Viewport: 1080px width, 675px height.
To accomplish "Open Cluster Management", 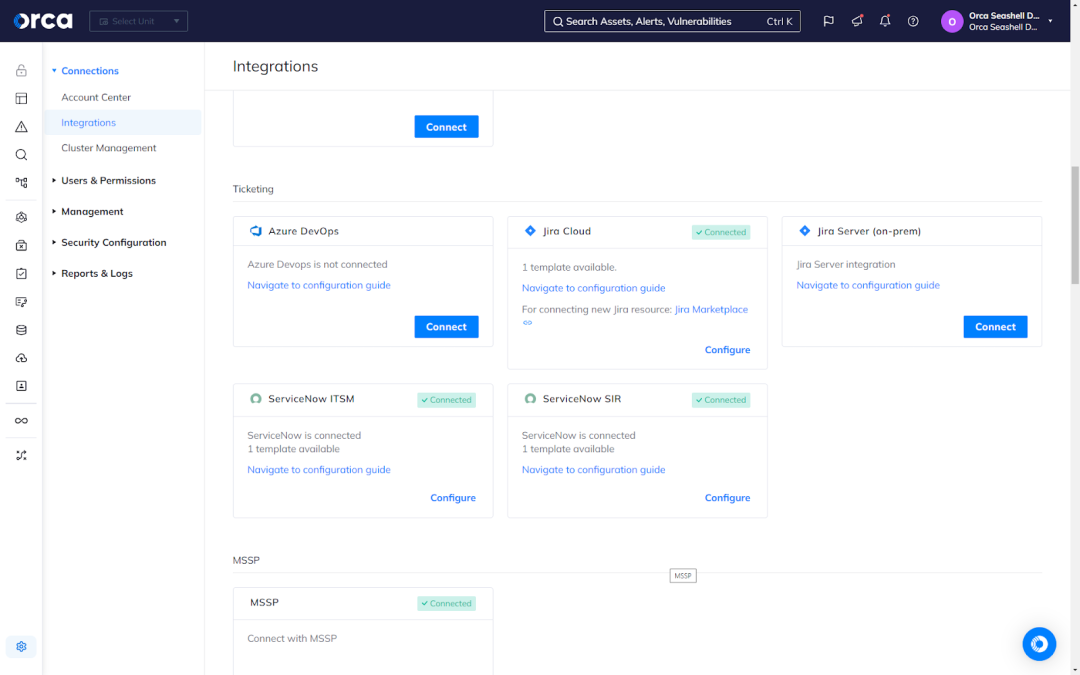I will [x=109, y=148].
